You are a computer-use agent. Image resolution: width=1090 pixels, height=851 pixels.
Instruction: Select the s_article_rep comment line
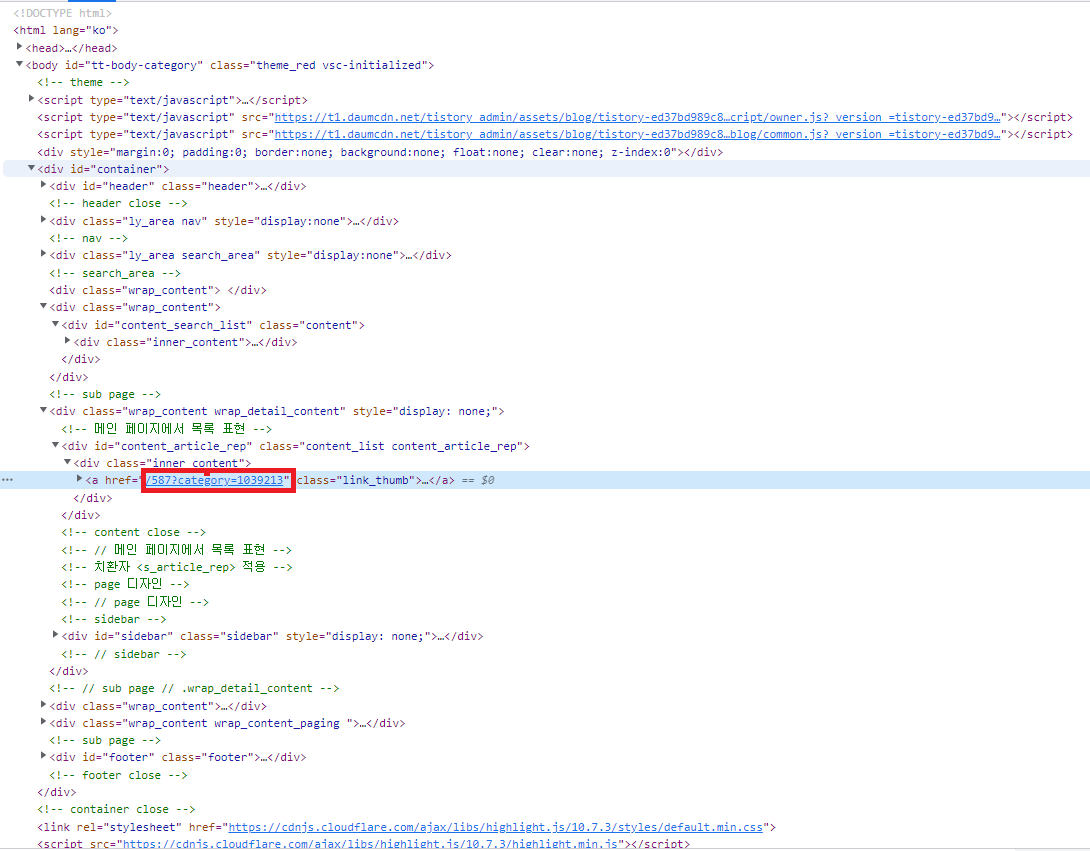[177, 567]
